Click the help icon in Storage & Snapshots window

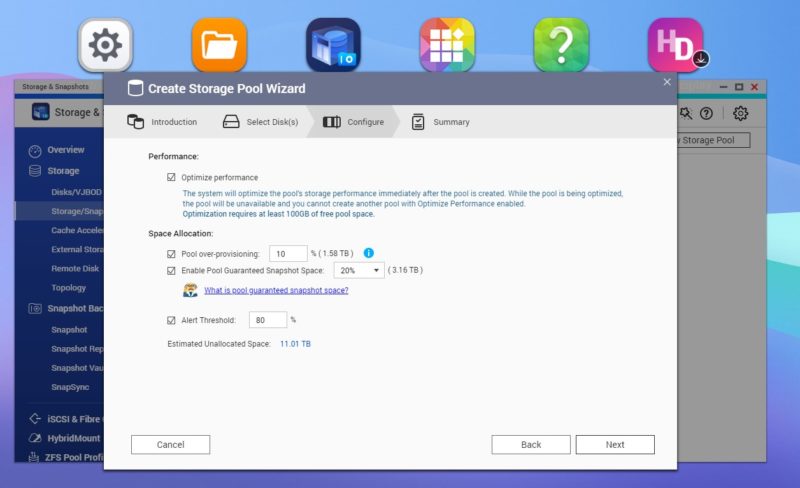click(x=706, y=113)
